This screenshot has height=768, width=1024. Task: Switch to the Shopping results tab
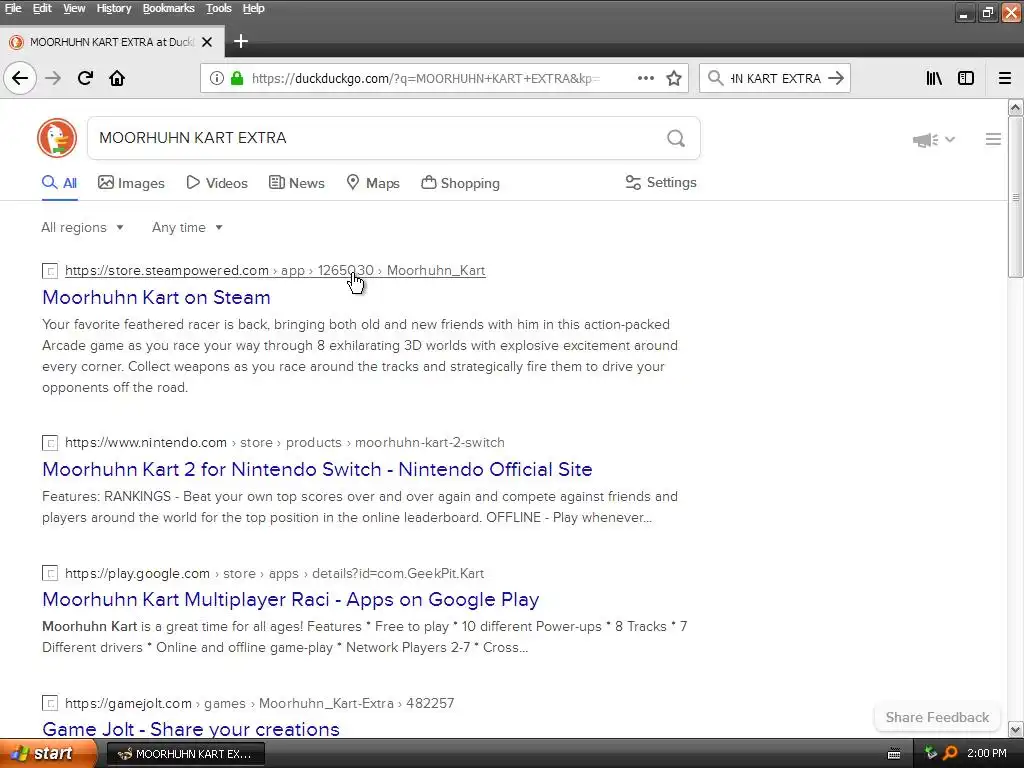(x=460, y=183)
